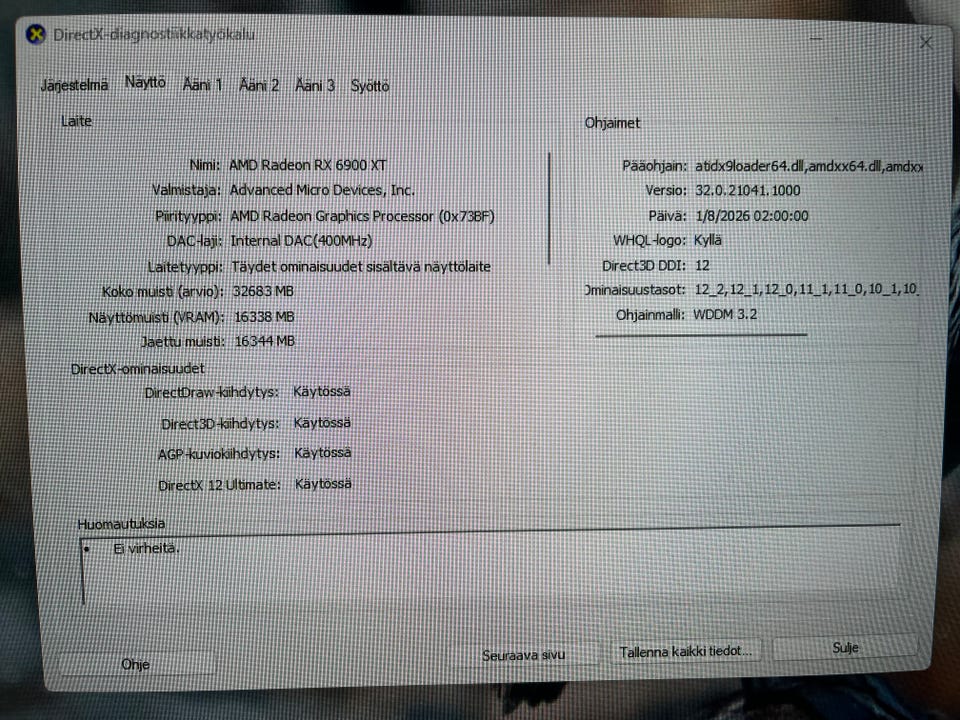Image resolution: width=960 pixels, height=720 pixels.
Task: Open the Ääni 2 tab
Action: click(259, 85)
